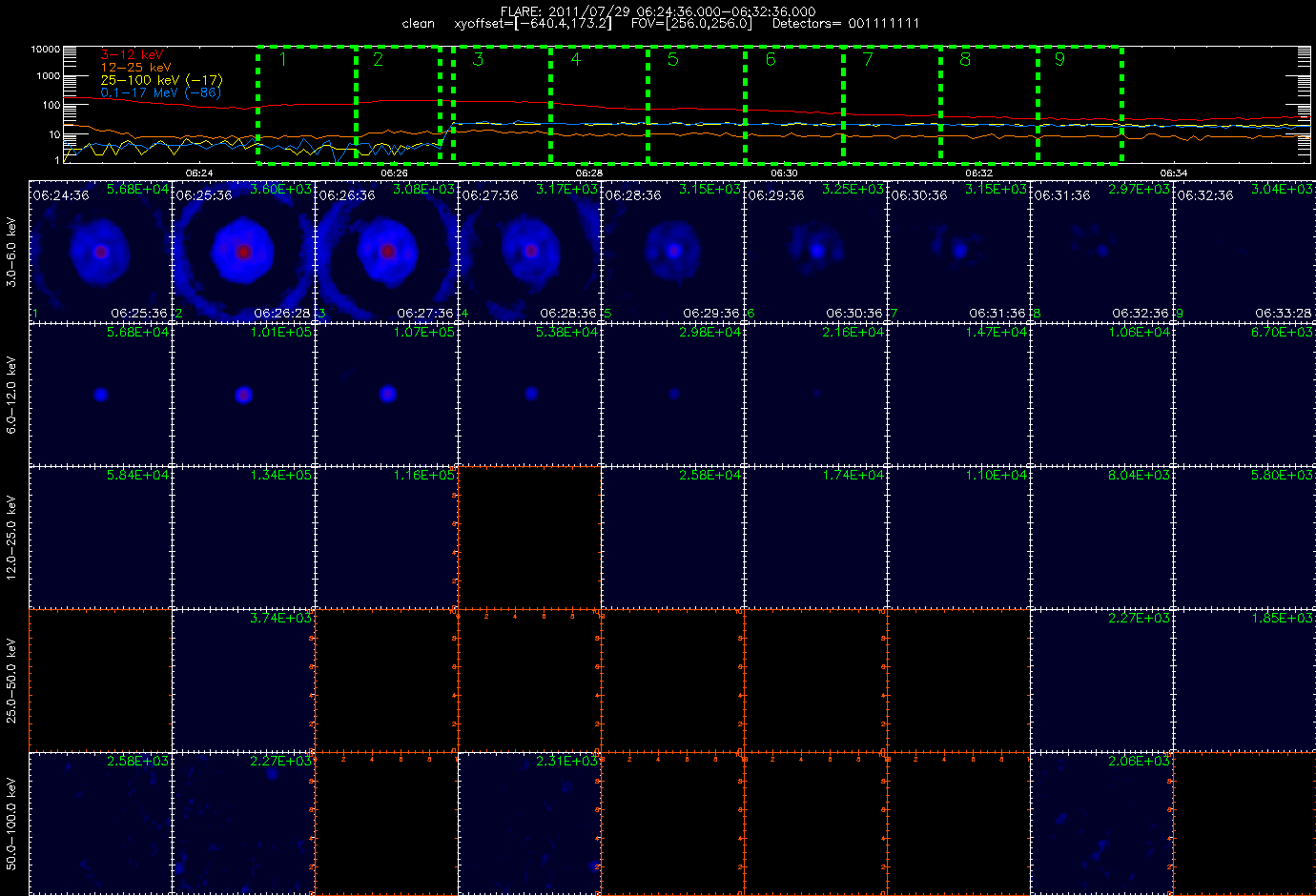Click the orange 12-25 keV legend entry
Screen dimensions: 1316x896
coord(136,68)
